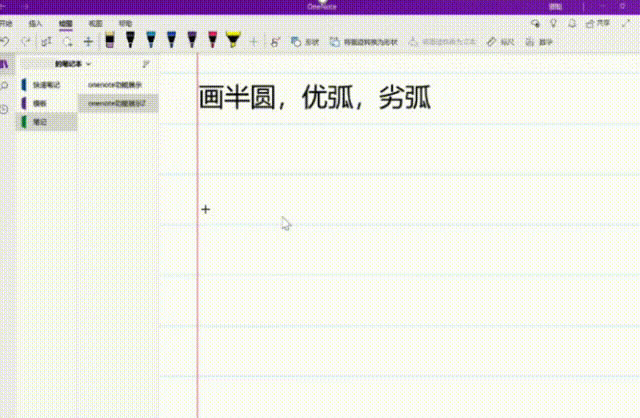Image resolution: width=640 pixels, height=418 pixels.
Task: Click the lightbulb Tell Me icon
Action: (553, 24)
